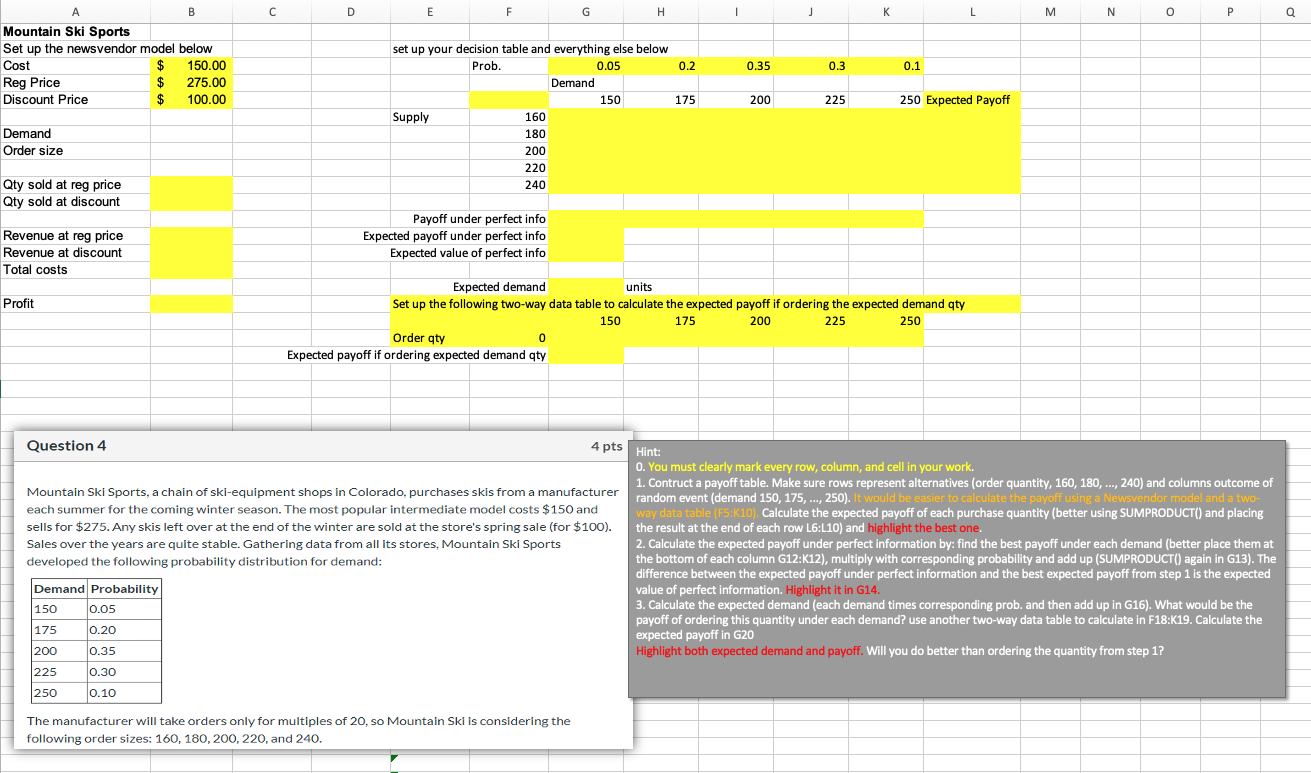Click the gray Hint text box

(x=959, y=569)
